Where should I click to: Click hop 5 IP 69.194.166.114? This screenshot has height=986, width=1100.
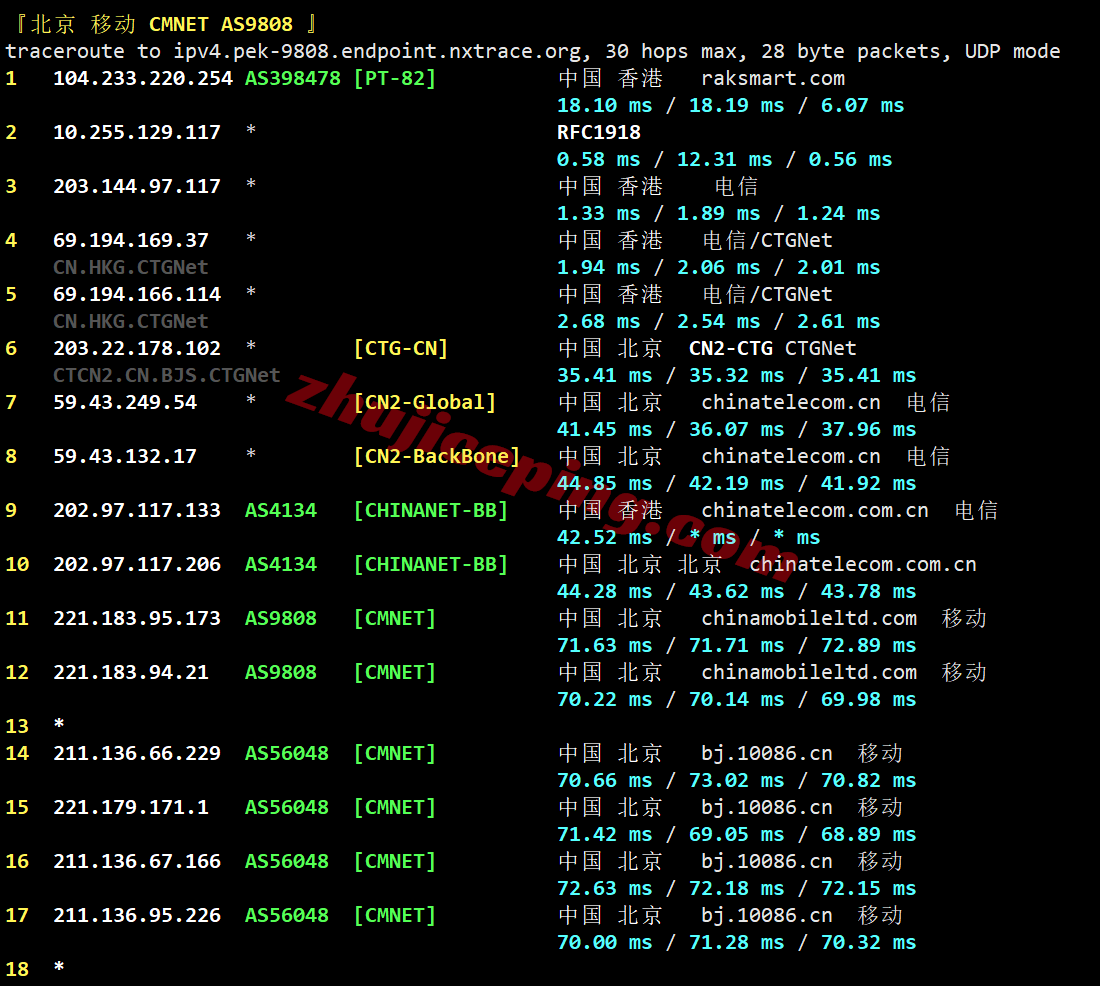[137, 295]
